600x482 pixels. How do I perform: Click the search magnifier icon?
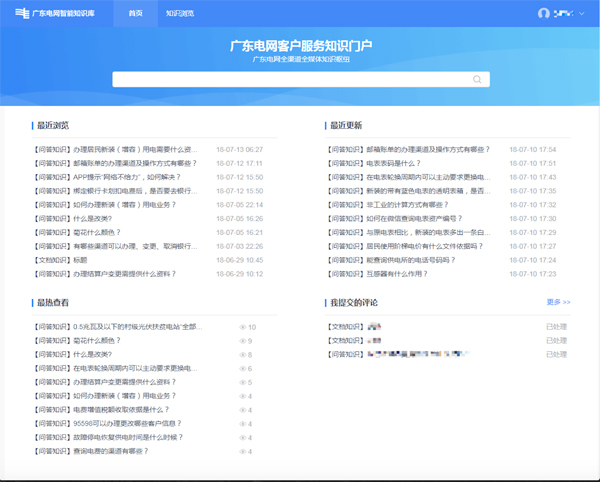click(477, 79)
